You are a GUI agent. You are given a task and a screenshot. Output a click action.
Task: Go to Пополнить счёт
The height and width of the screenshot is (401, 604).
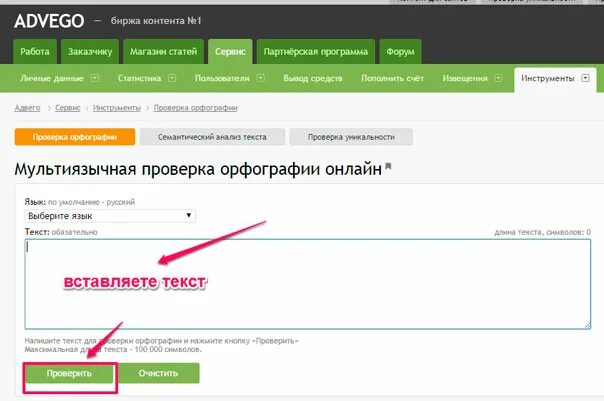[x=392, y=78]
